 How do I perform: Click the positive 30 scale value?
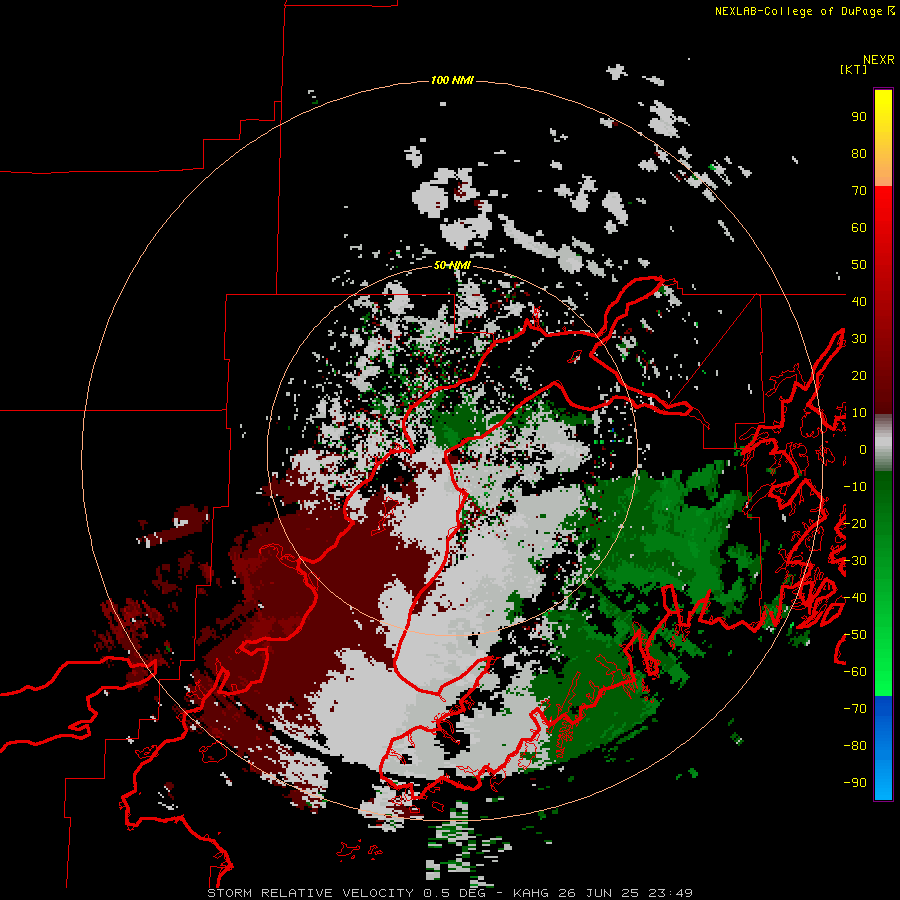point(859,339)
